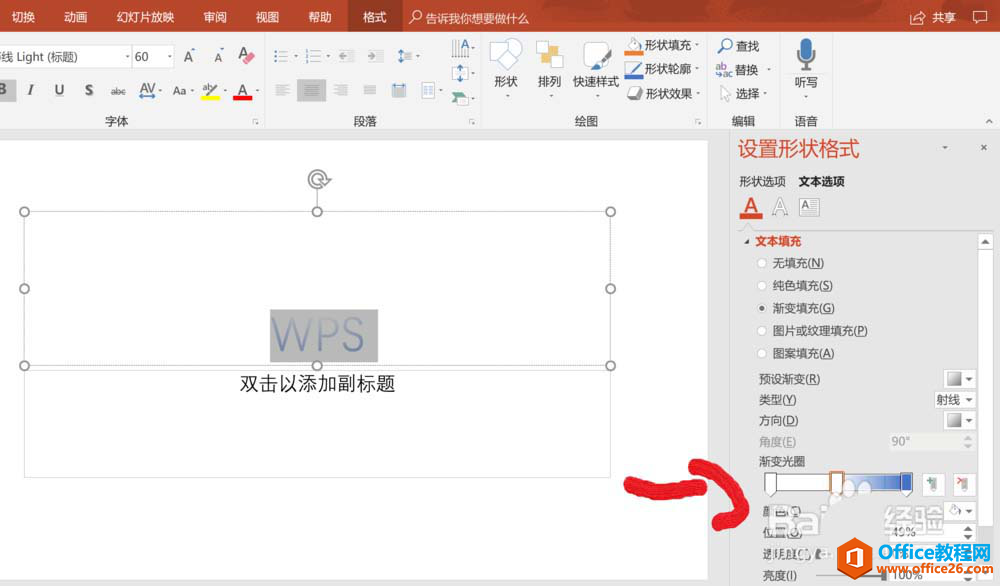Click the add gradient stop icon
1000x586 pixels.
click(933, 484)
